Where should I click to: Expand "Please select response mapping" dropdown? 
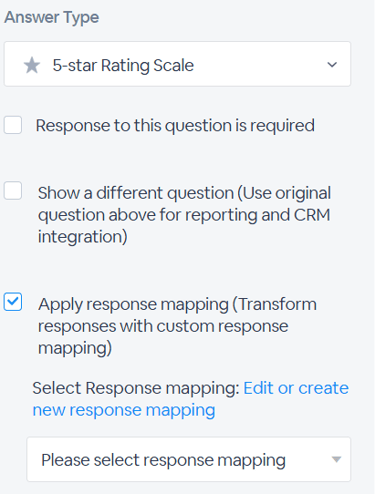coord(189,459)
